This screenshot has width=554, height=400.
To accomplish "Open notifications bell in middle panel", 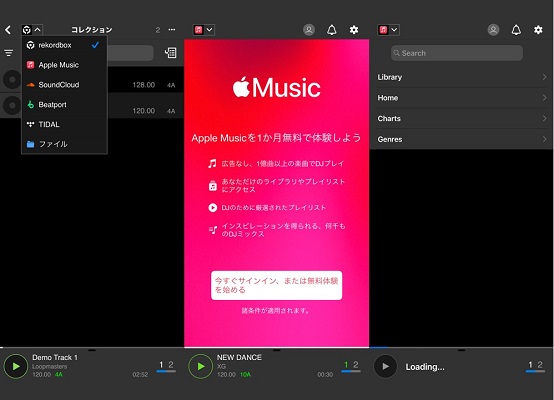I will [x=331, y=30].
